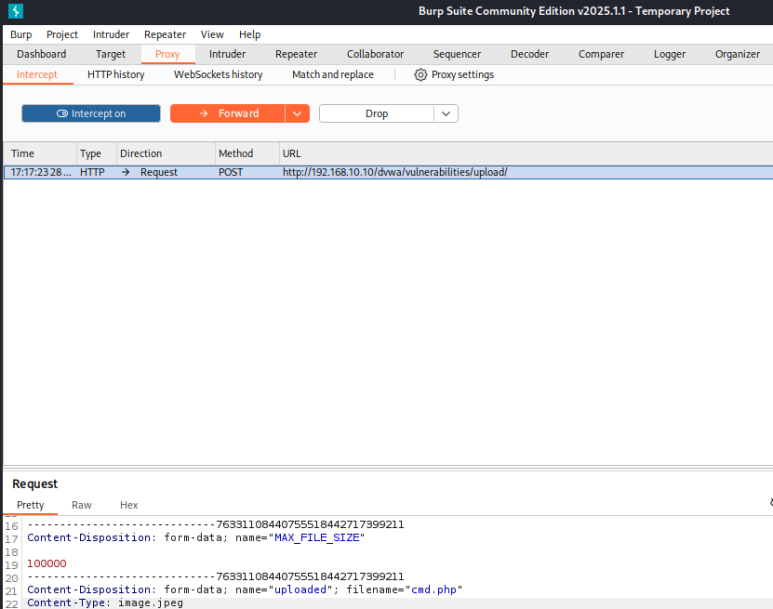This screenshot has width=773, height=609.
Task: Click the Content-Type image.jpeg line
Action: (x=105, y=603)
